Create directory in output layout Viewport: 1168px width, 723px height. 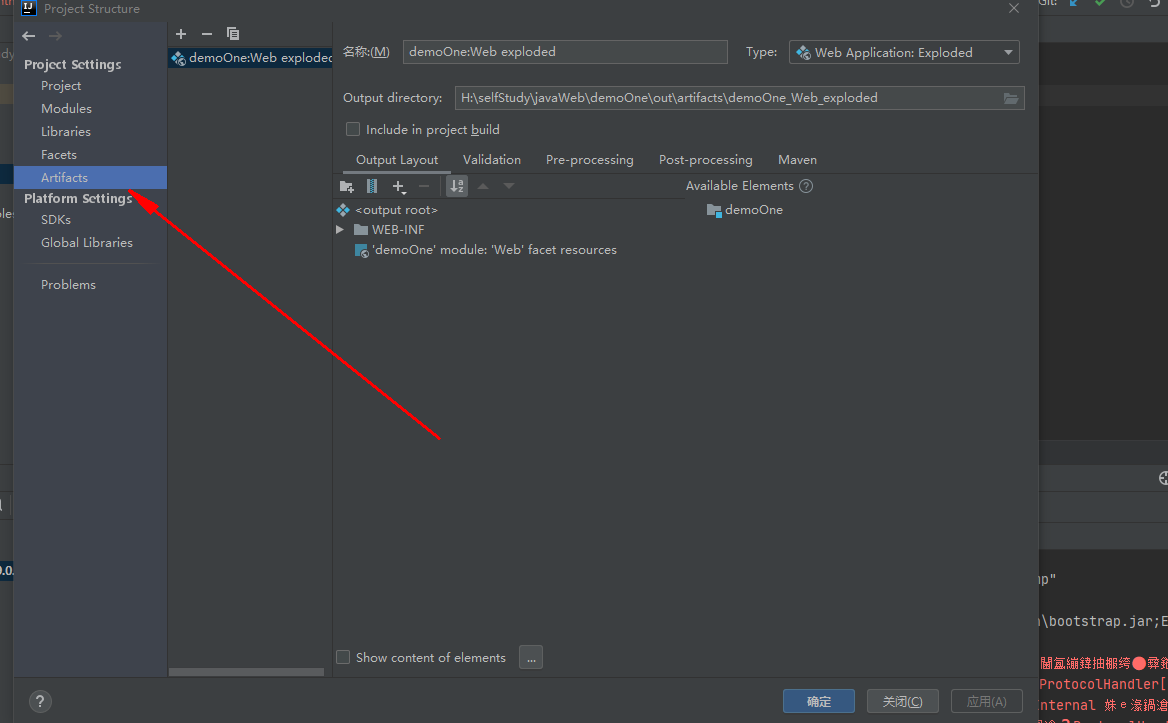(x=346, y=186)
